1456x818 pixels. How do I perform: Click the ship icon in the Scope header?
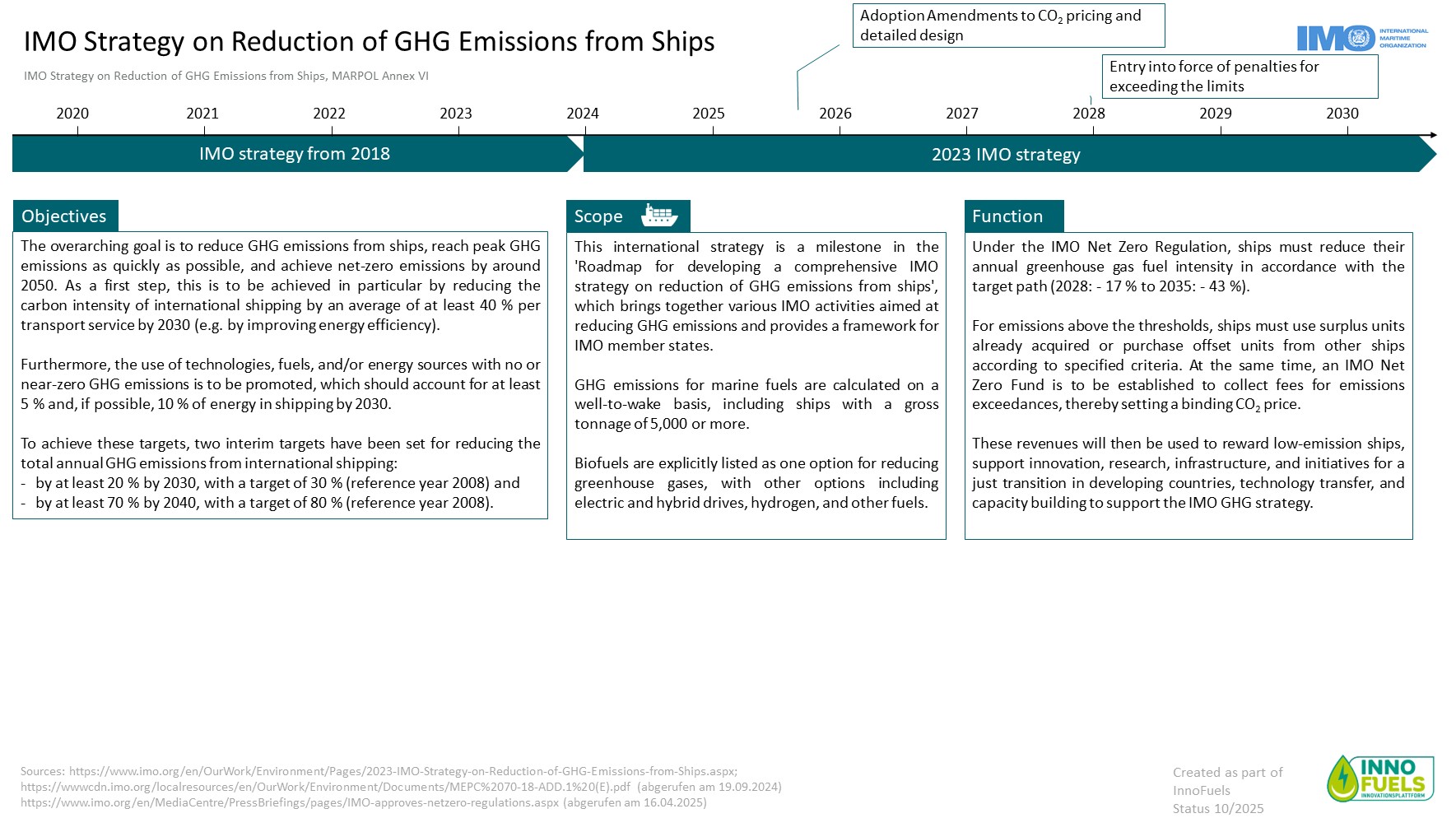[x=659, y=216]
